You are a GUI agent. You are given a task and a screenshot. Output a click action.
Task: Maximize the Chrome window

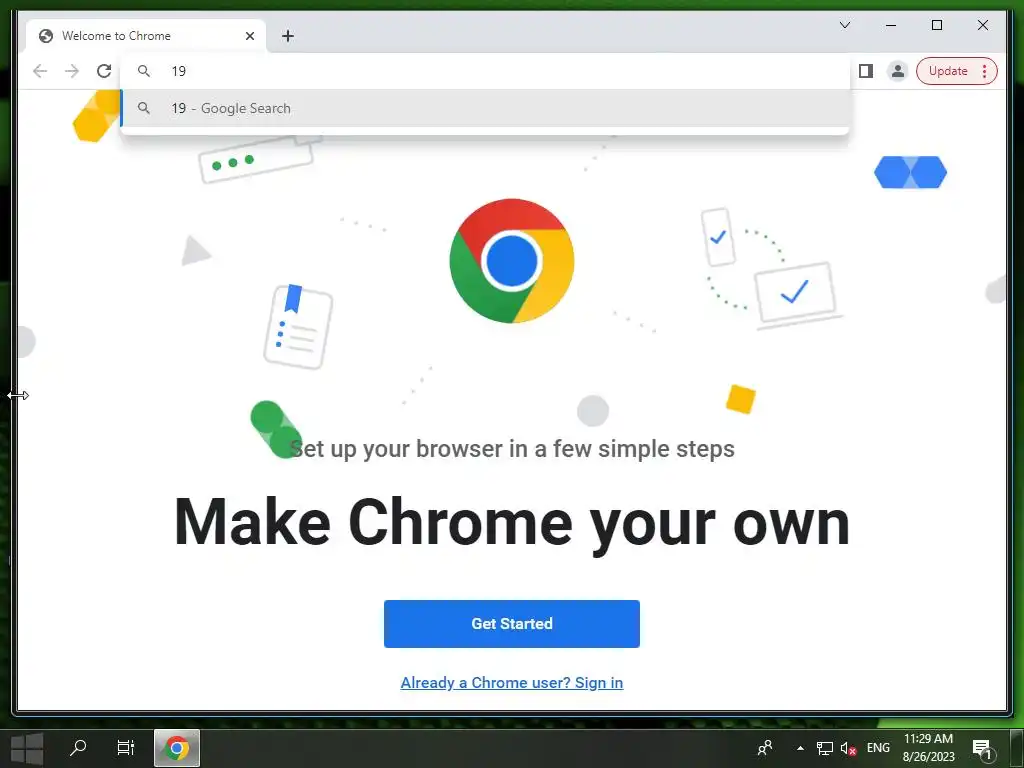pos(936,25)
